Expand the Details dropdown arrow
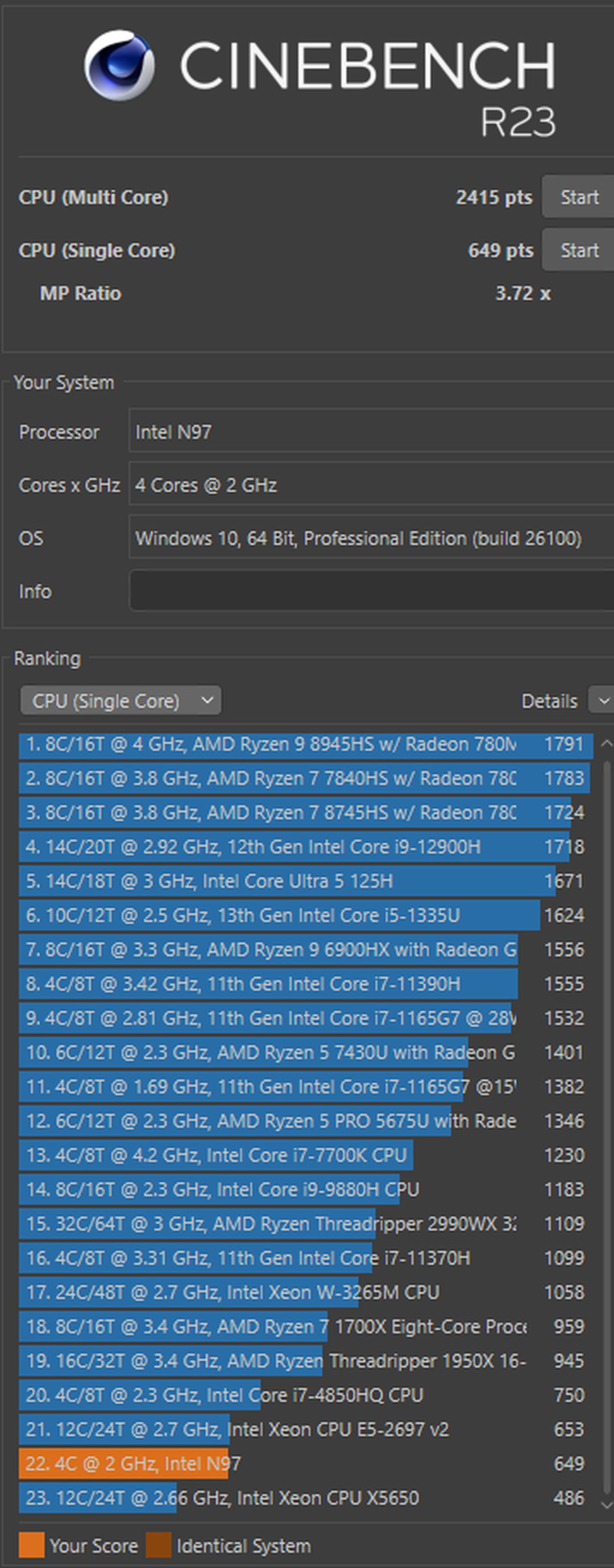The height and width of the screenshot is (1568, 614). pyautogui.click(x=603, y=700)
